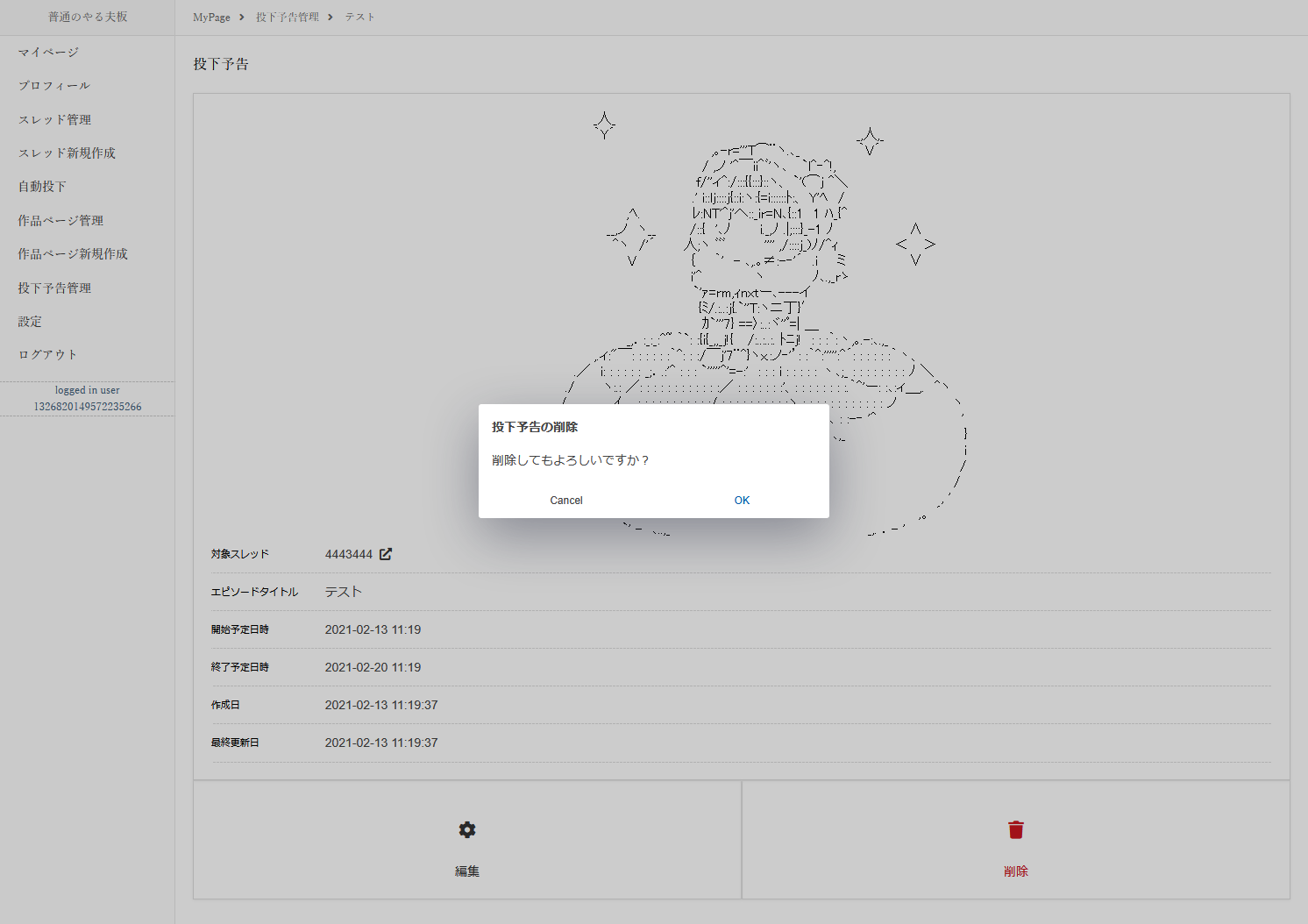Open プロフィール in the sidebar

coord(53,85)
